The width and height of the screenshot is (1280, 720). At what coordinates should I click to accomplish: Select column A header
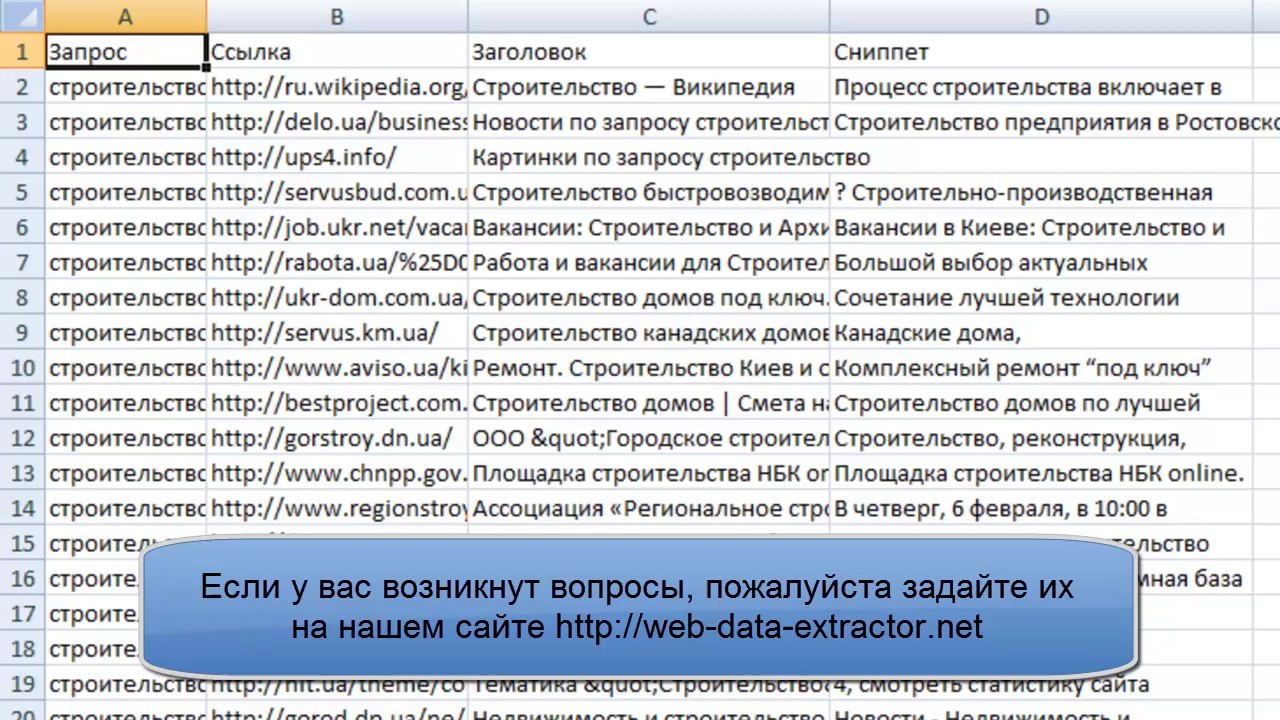[126, 16]
